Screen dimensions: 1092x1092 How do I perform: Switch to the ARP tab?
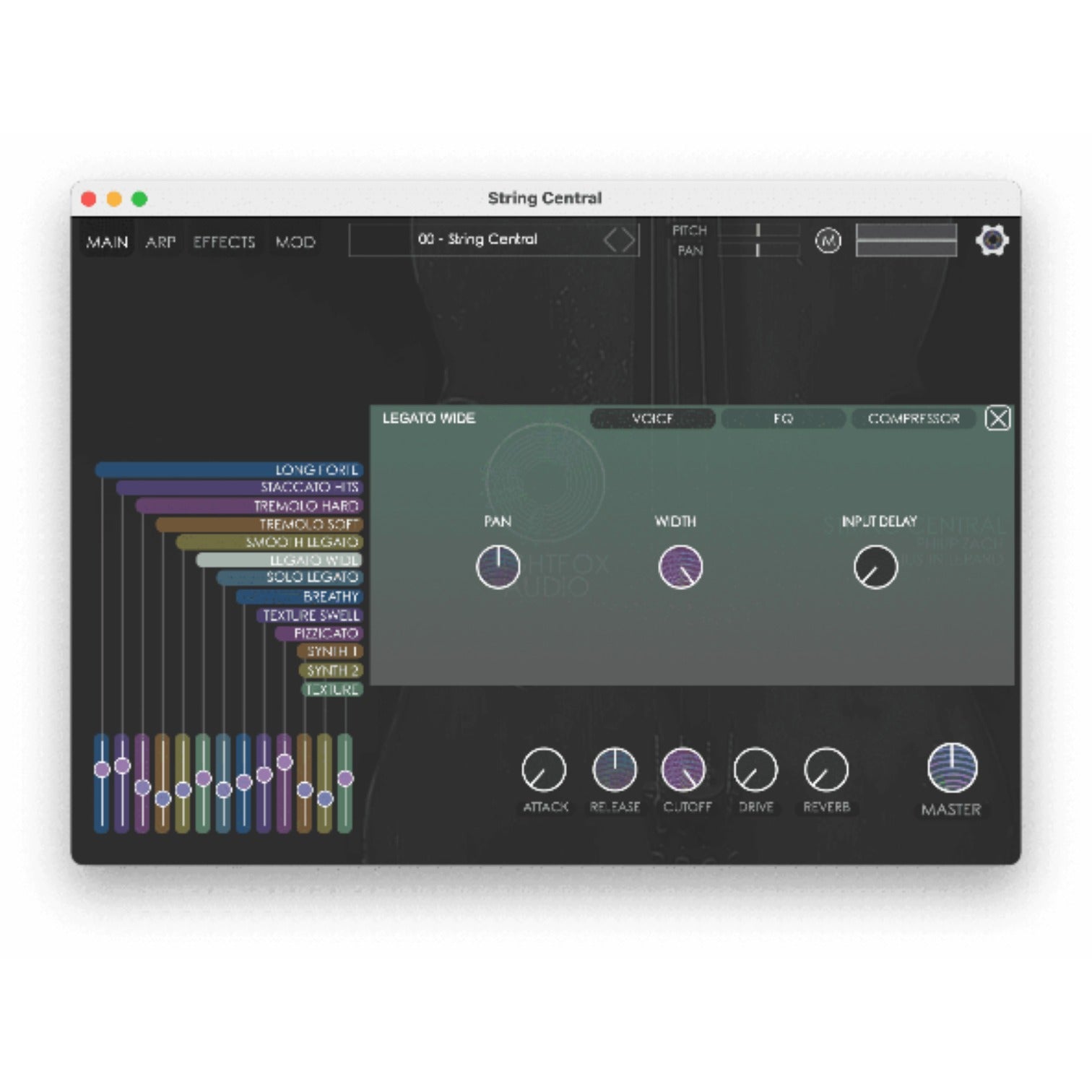pyautogui.click(x=160, y=242)
